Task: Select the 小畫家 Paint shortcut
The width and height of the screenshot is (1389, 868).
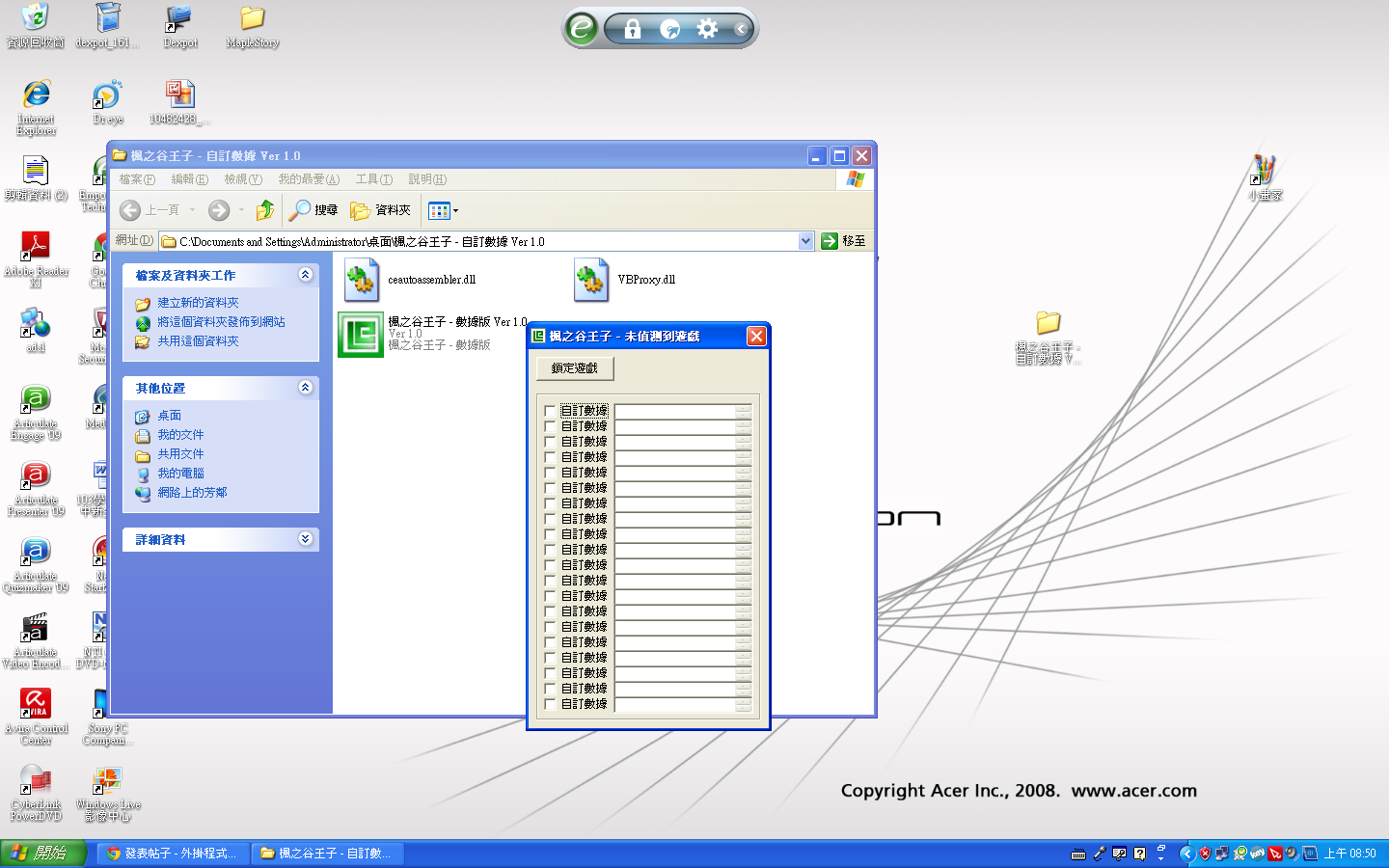Action: pyautogui.click(x=1265, y=177)
